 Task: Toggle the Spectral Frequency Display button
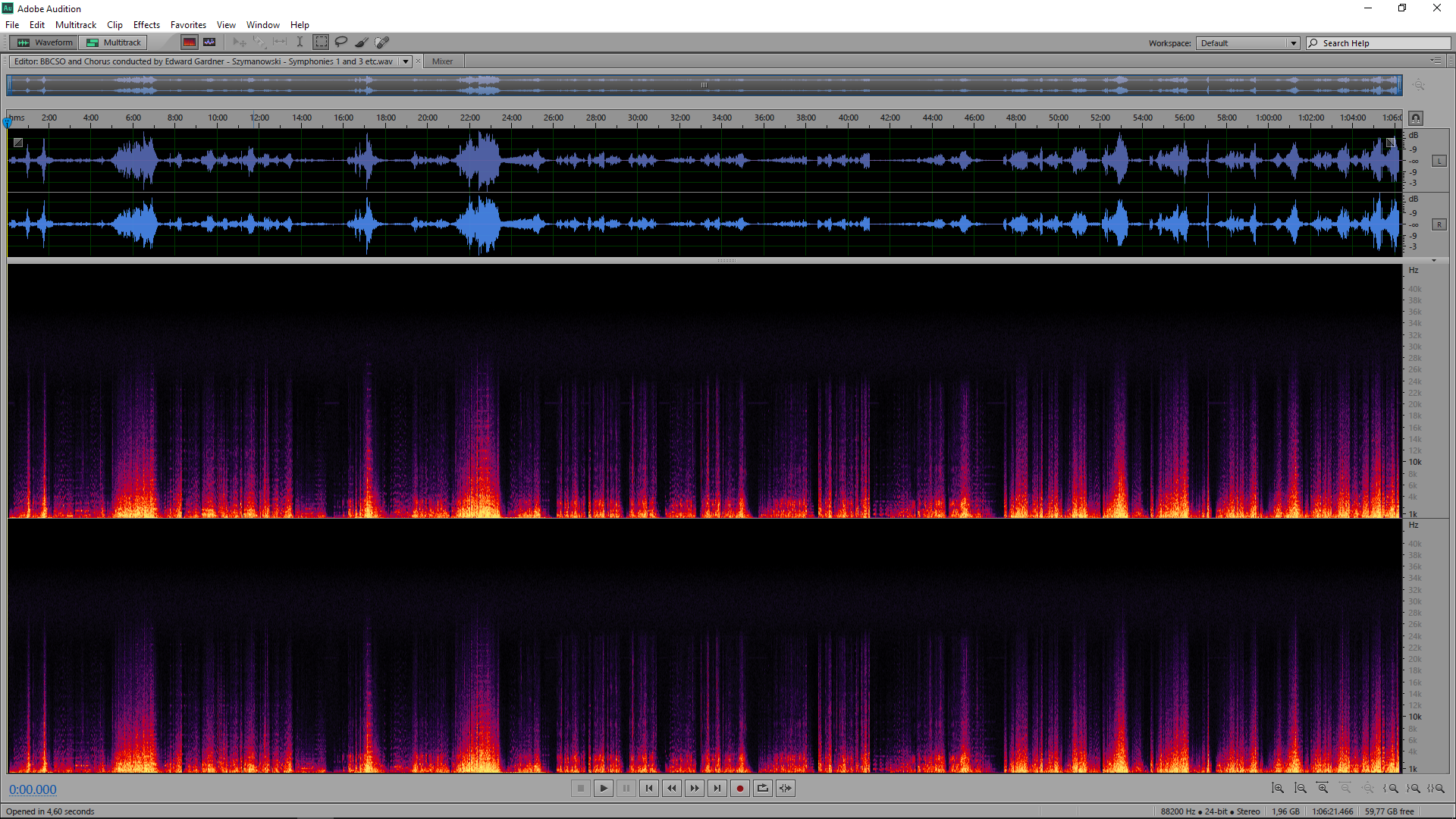point(190,42)
